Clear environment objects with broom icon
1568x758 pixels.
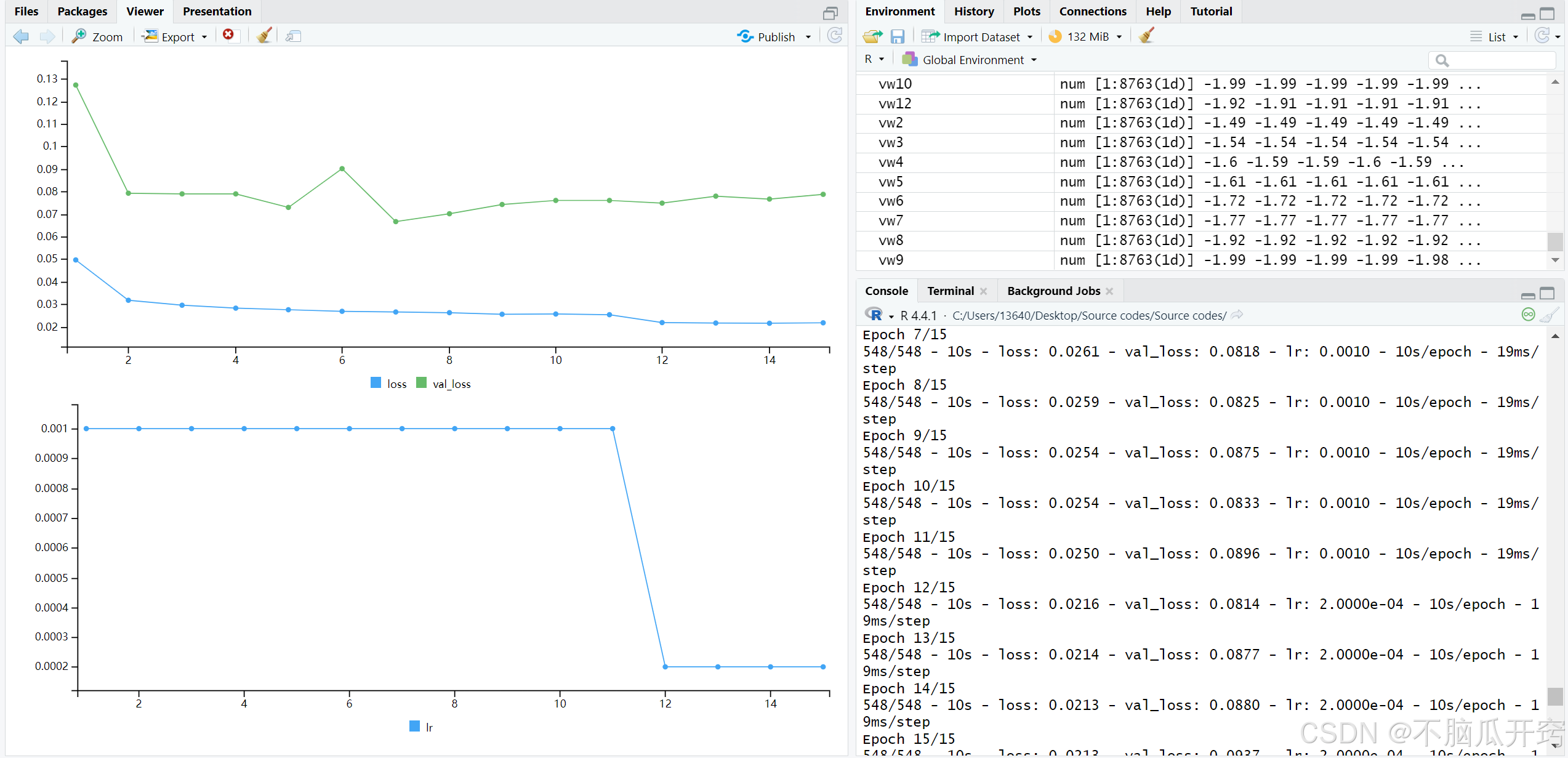1146,36
